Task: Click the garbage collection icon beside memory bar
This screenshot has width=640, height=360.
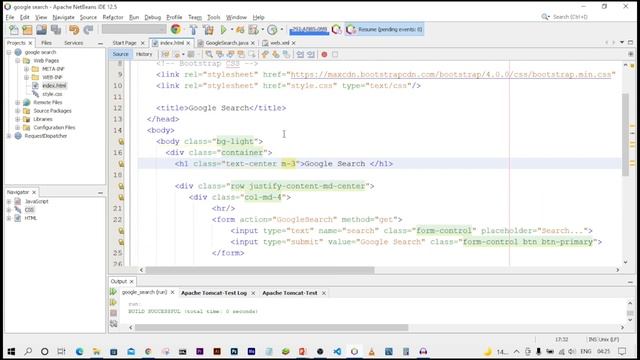Action: (x=336, y=29)
